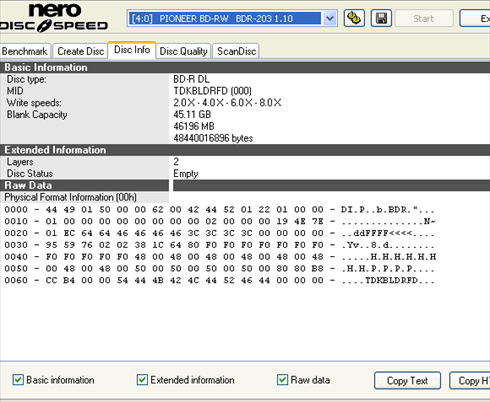This screenshot has width=490, height=402.
Task: Click the Disc Status label
Action: pyautogui.click(x=30, y=174)
